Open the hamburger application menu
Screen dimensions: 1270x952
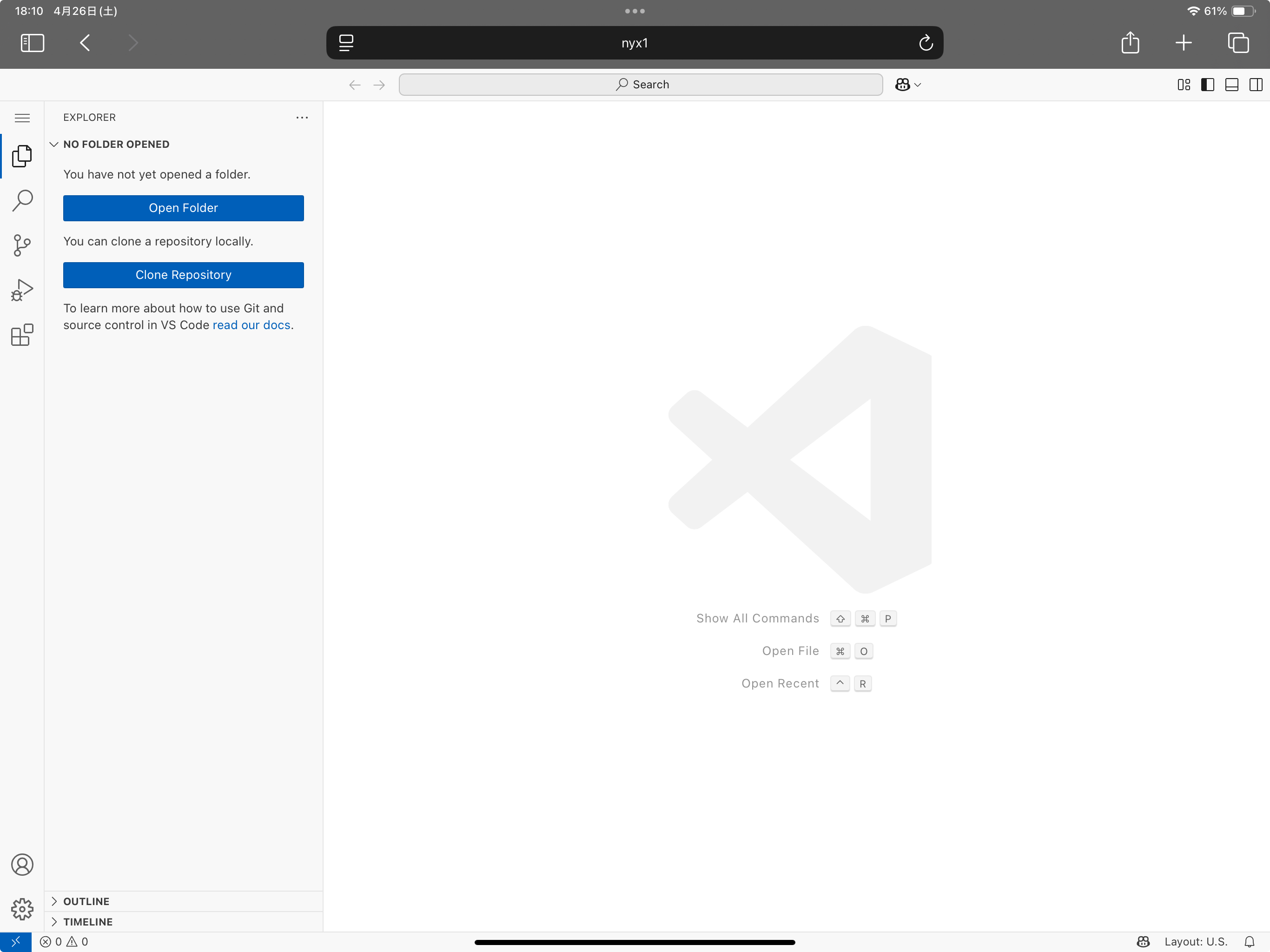[22, 118]
